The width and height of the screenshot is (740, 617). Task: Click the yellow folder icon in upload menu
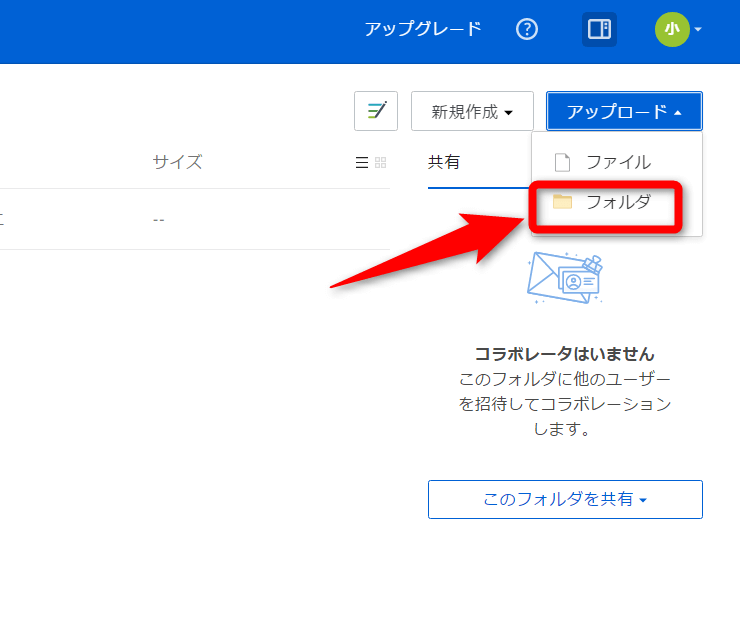click(562, 202)
